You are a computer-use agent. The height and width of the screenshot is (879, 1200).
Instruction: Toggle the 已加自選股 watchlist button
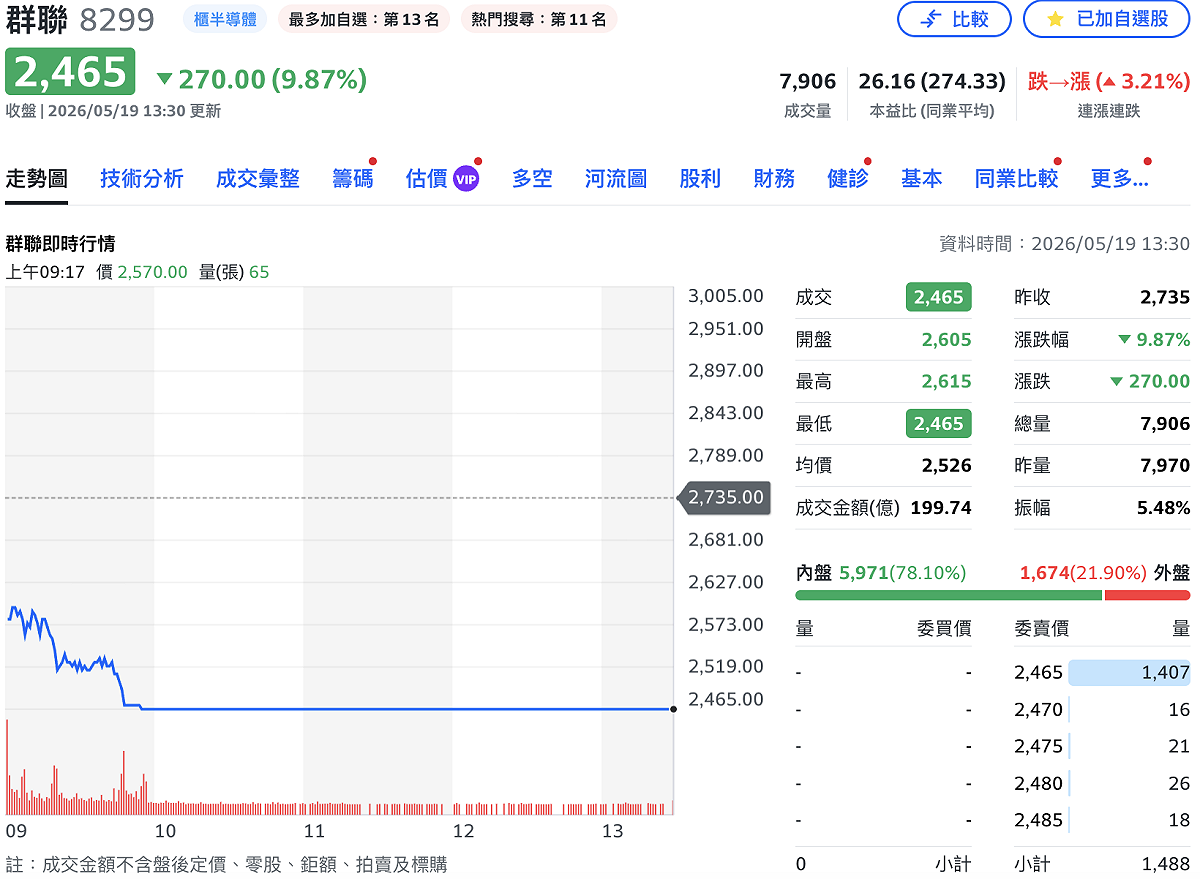tap(1106, 19)
